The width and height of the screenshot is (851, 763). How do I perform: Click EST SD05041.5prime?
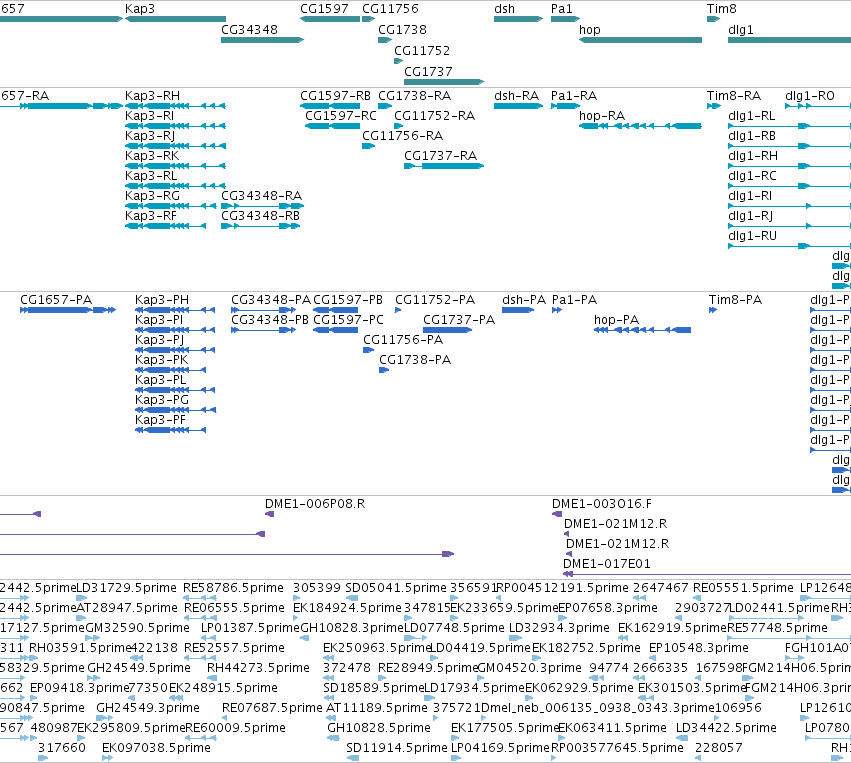[x=352, y=598]
